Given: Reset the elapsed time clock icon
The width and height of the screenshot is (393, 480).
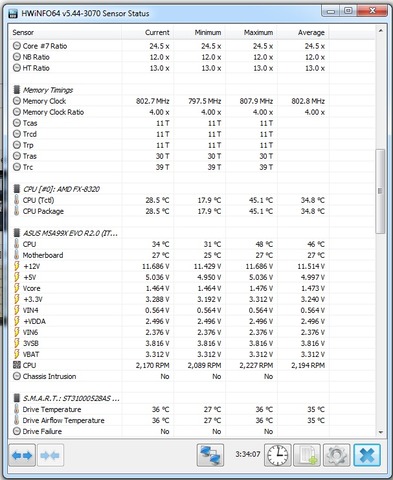Looking at the screenshot, I should click(x=278, y=455).
